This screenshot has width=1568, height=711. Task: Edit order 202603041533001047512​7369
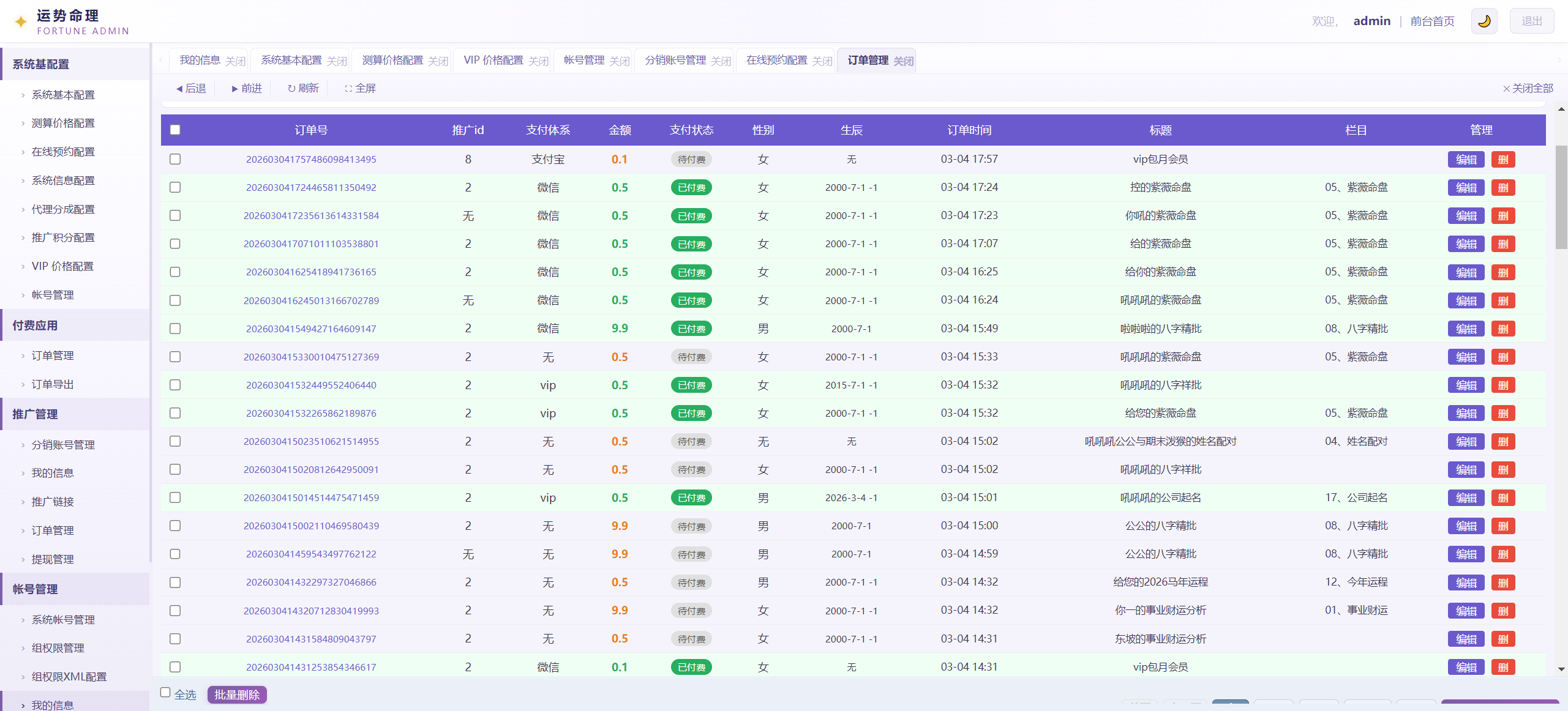pos(1466,357)
